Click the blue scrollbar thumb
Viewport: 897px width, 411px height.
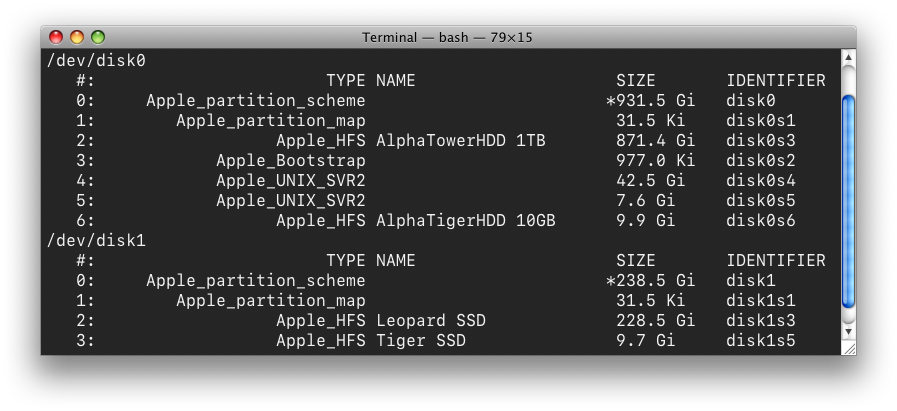click(x=848, y=201)
